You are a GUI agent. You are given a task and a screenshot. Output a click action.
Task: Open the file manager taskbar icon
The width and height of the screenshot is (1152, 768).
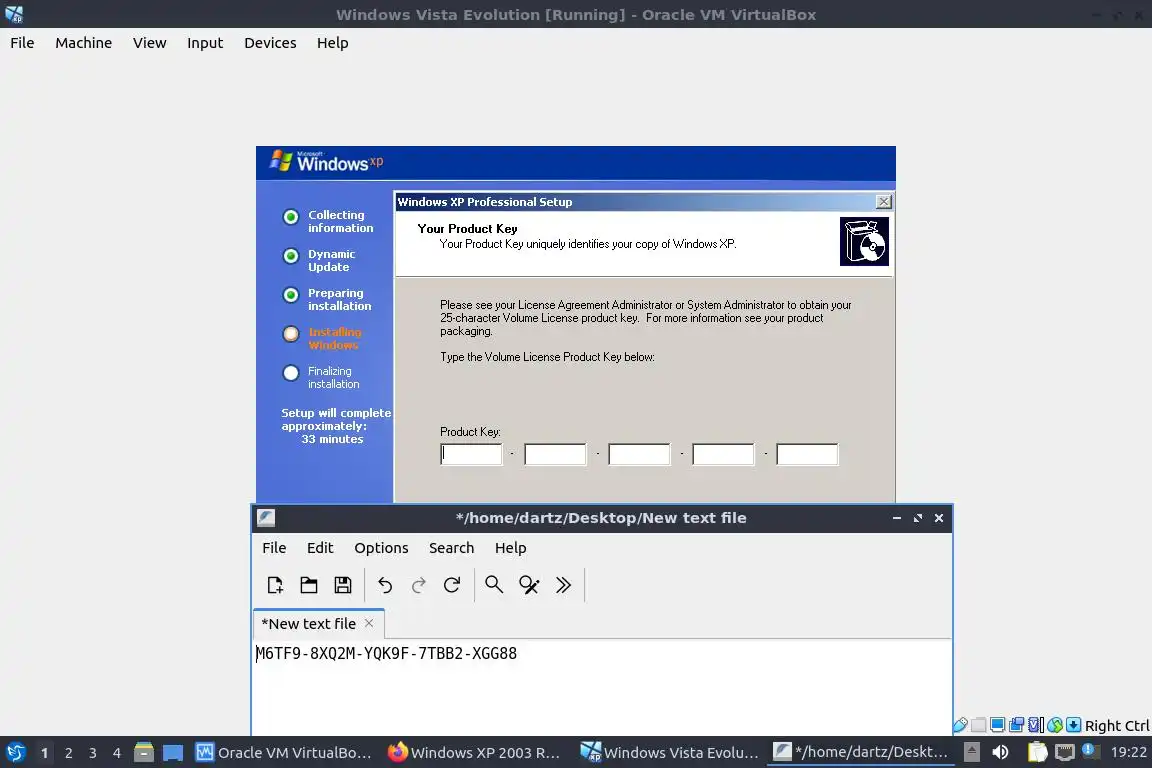point(144,753)
